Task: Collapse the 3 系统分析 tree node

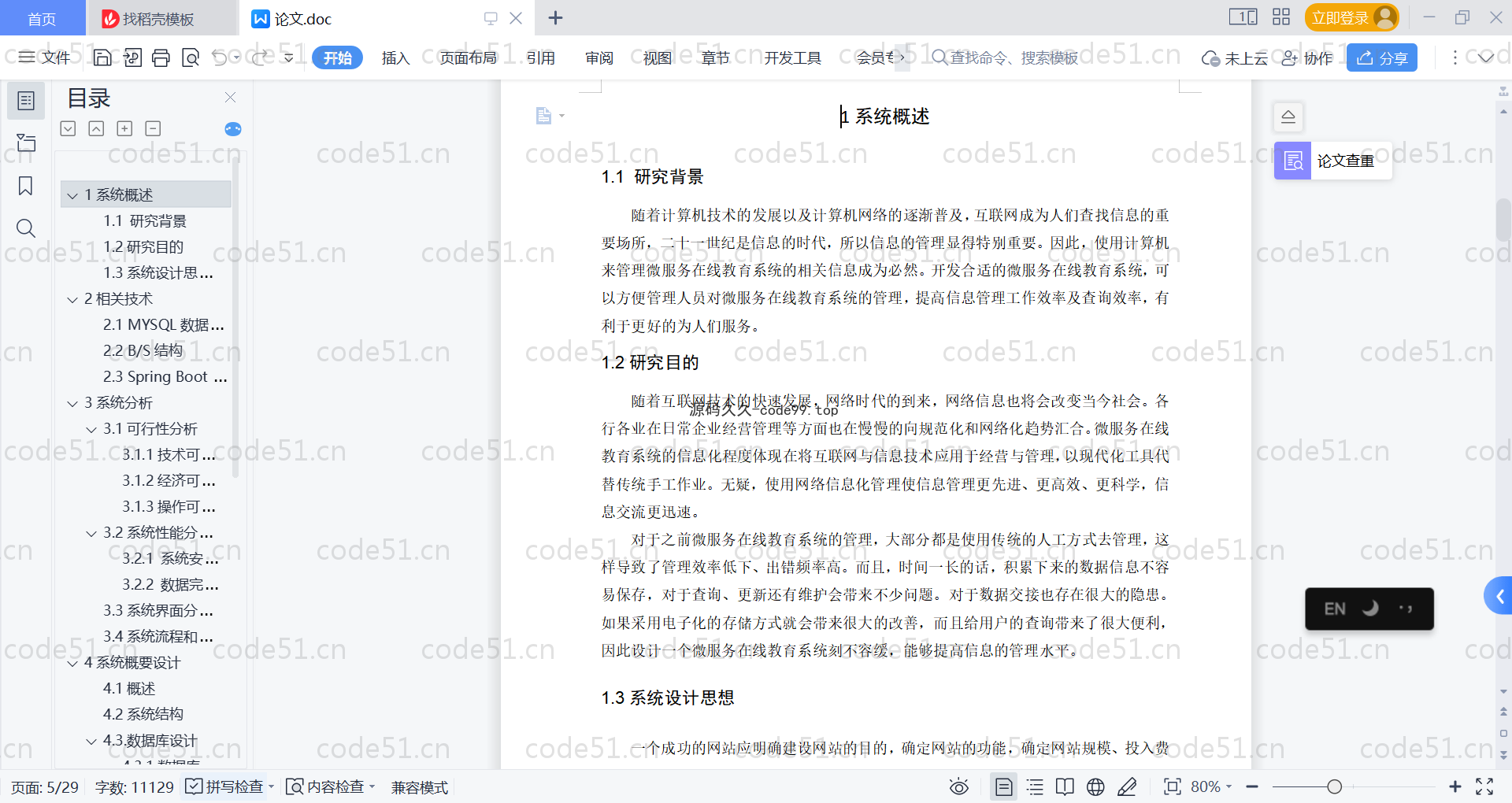Action: coord(72,403)
